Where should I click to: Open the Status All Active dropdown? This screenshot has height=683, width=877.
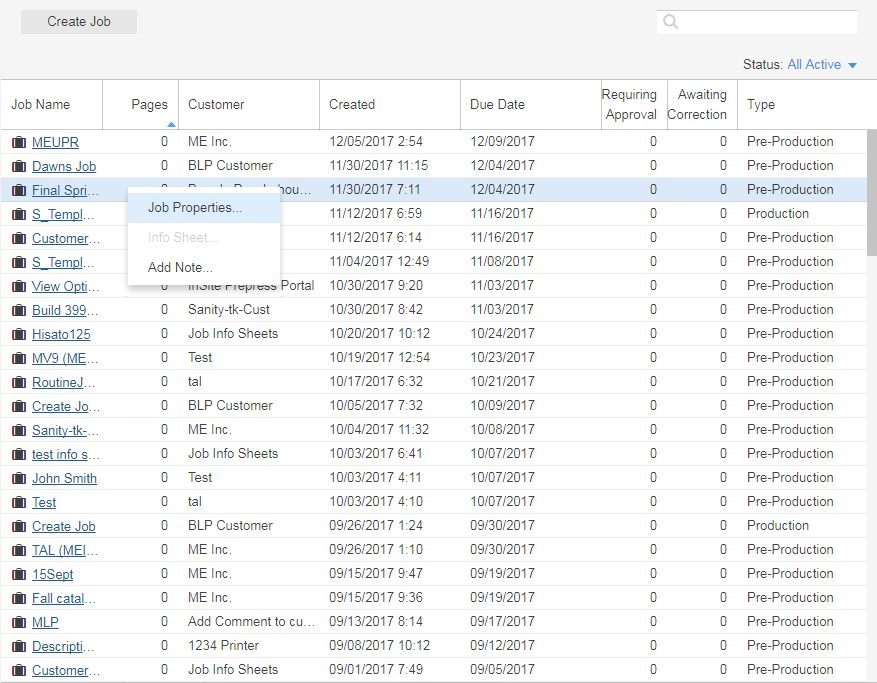pos(822,64)
